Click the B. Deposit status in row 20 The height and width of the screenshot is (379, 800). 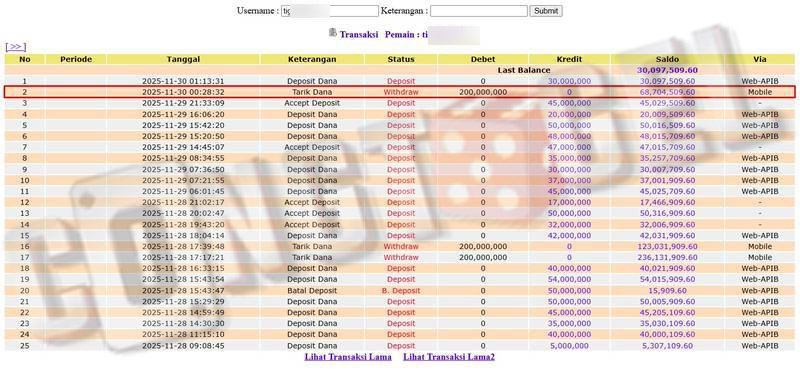401,291
